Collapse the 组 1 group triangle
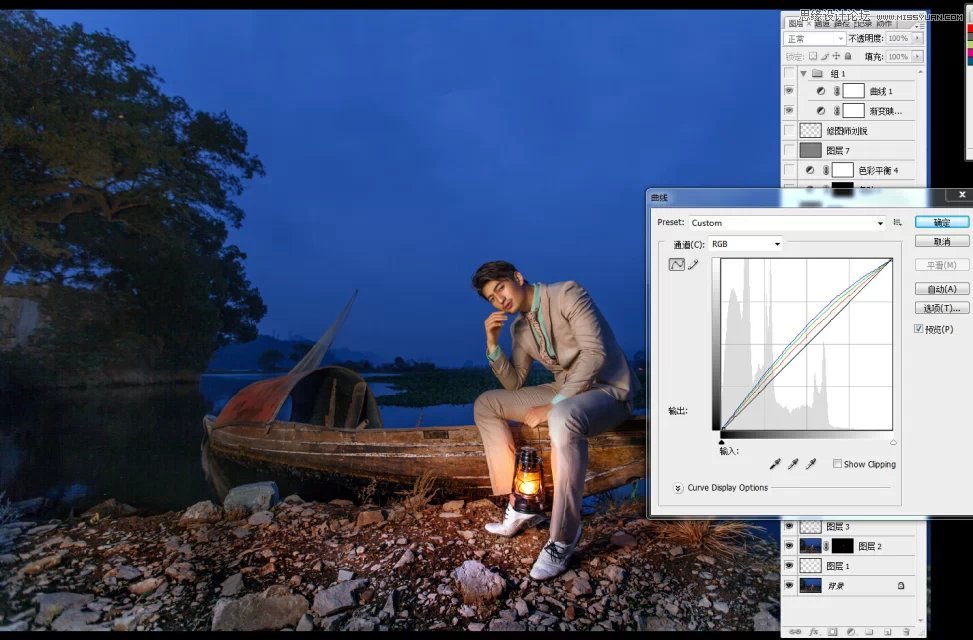Screen dimensions: 973x640 [804, 73]
